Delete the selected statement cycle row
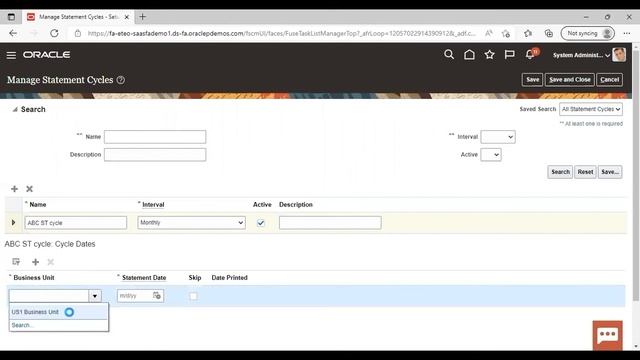Screen dimensions: 640x360 (29, 189)
